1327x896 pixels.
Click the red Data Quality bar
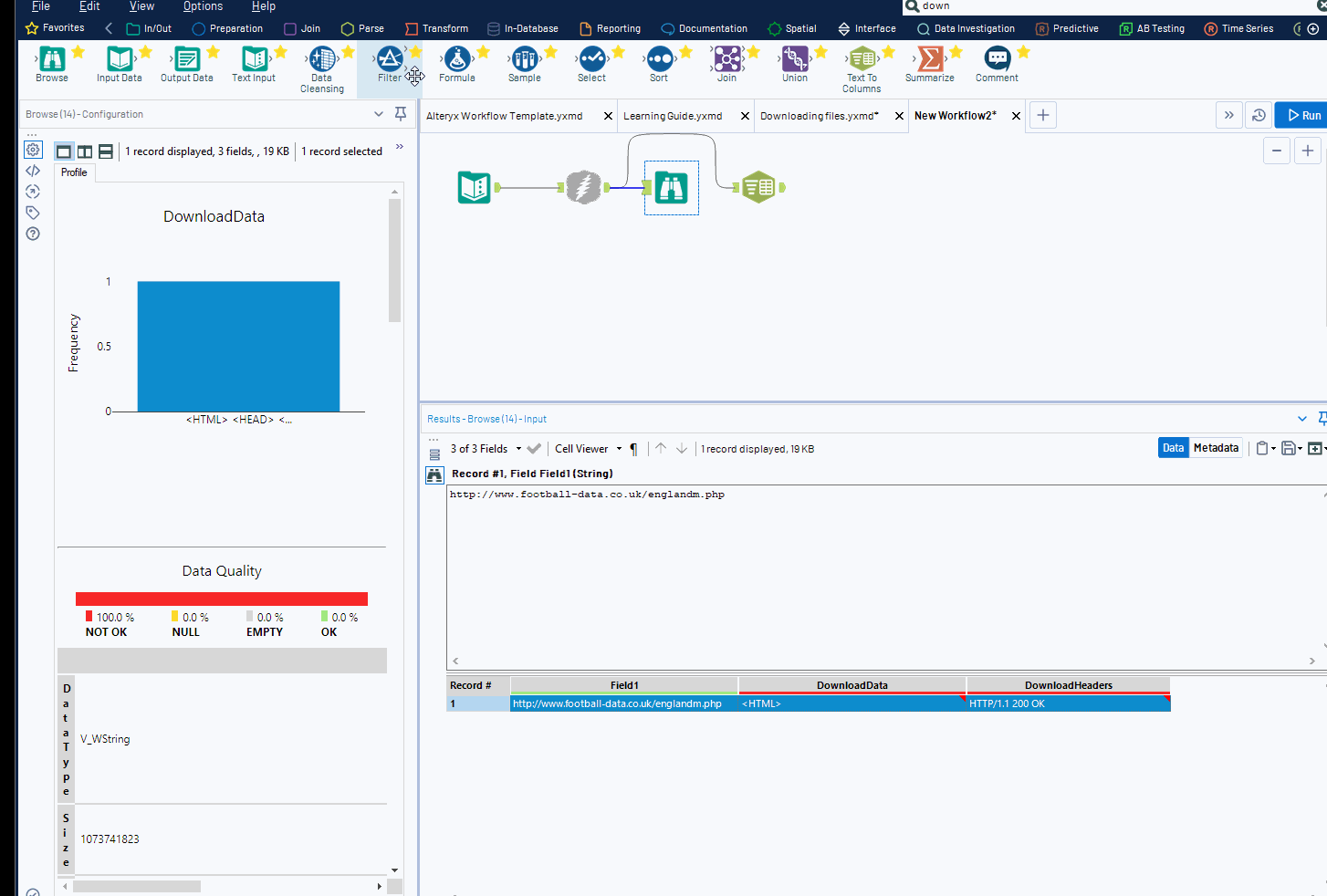[222, 599]
